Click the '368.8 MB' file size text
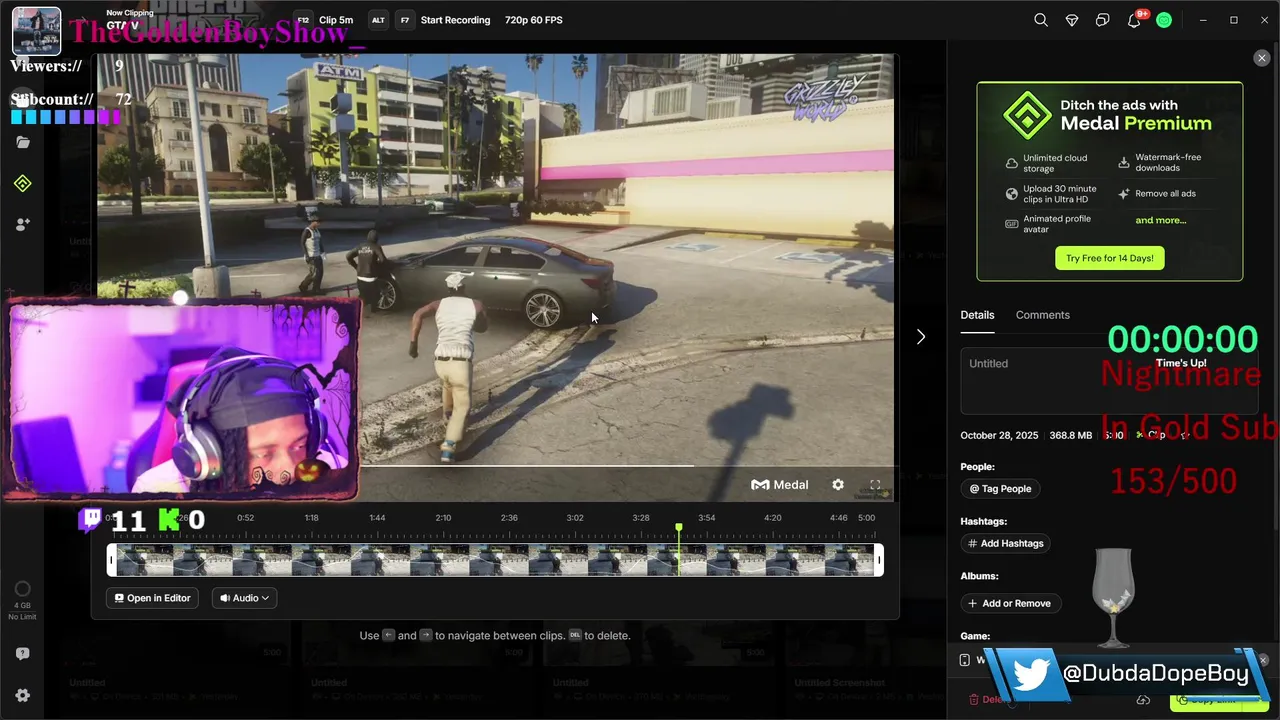1280x720 pixels. click(x=1071, y=436)
